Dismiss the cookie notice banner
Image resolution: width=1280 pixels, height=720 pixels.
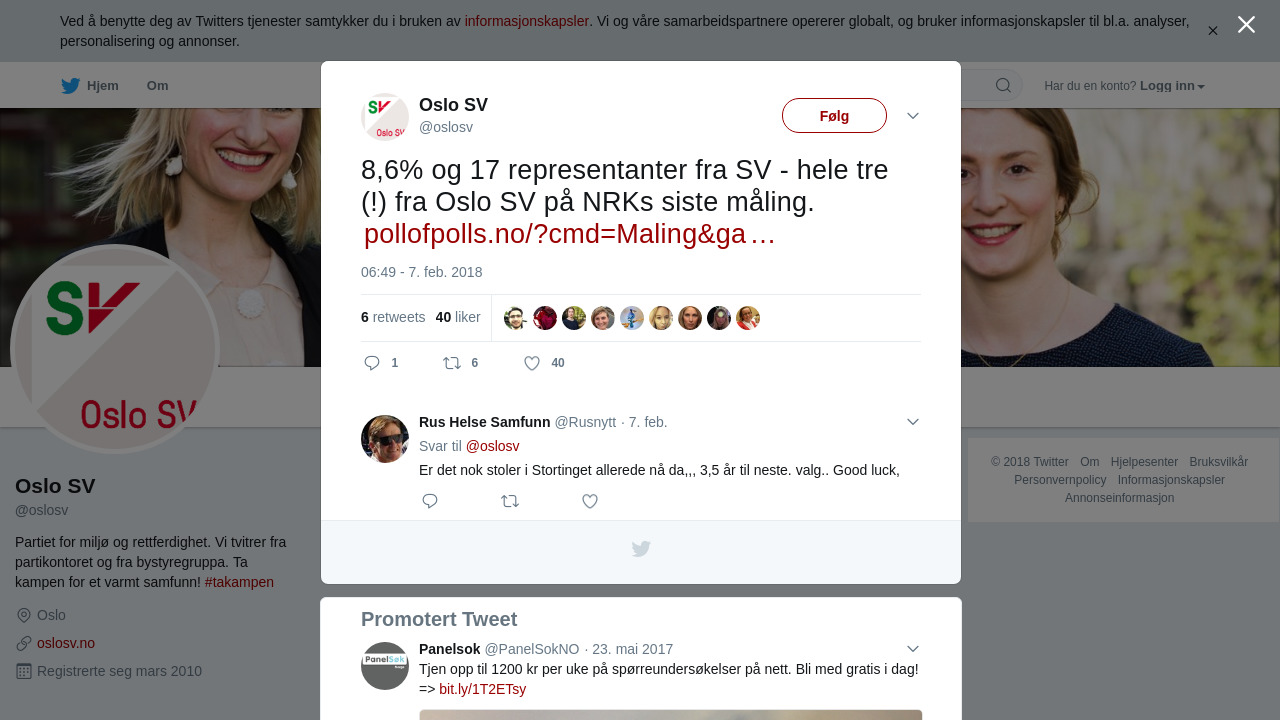pos(1212,31)
